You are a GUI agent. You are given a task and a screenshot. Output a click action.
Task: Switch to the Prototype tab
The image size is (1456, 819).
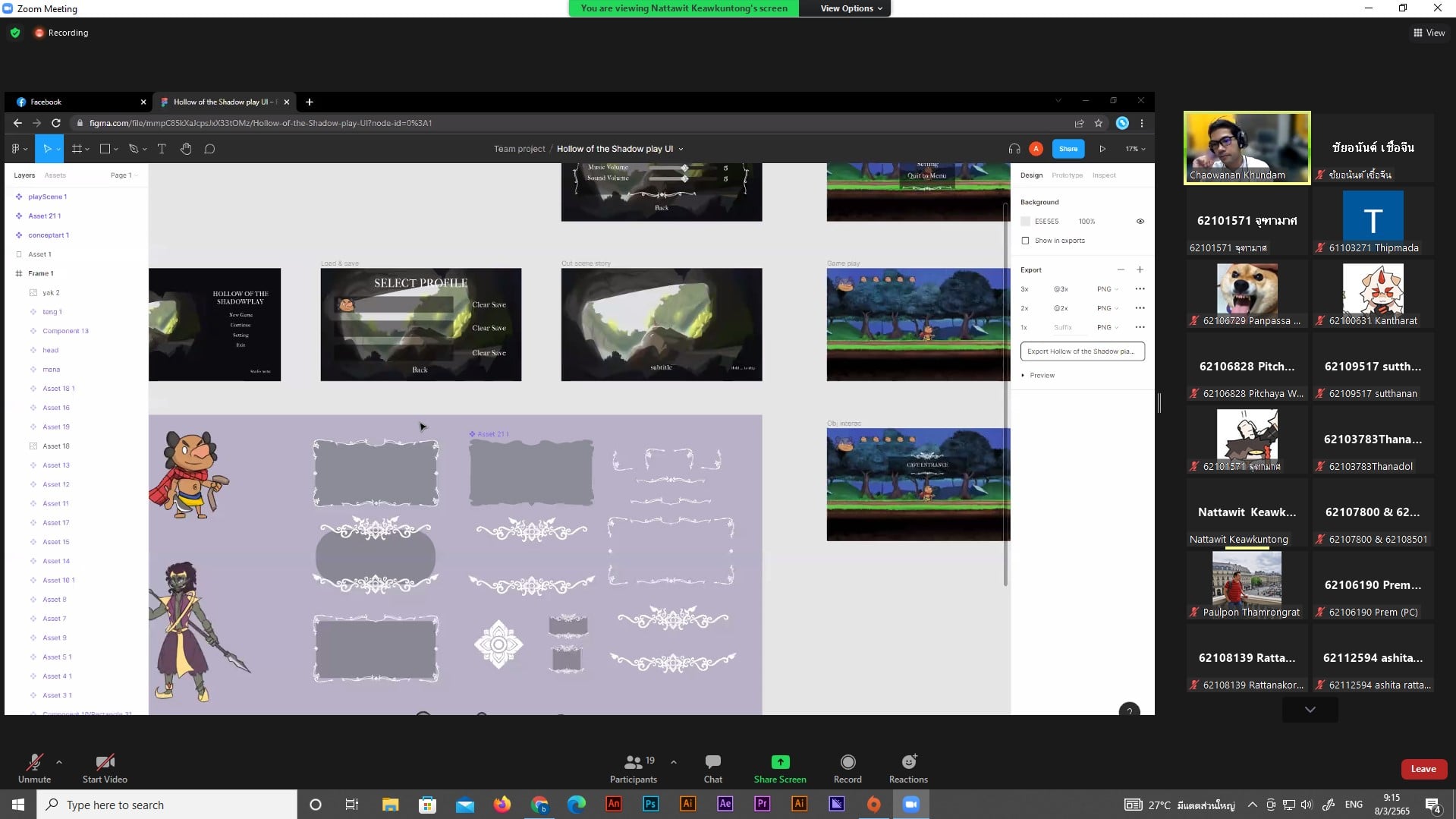click(x=1067, y=175)
